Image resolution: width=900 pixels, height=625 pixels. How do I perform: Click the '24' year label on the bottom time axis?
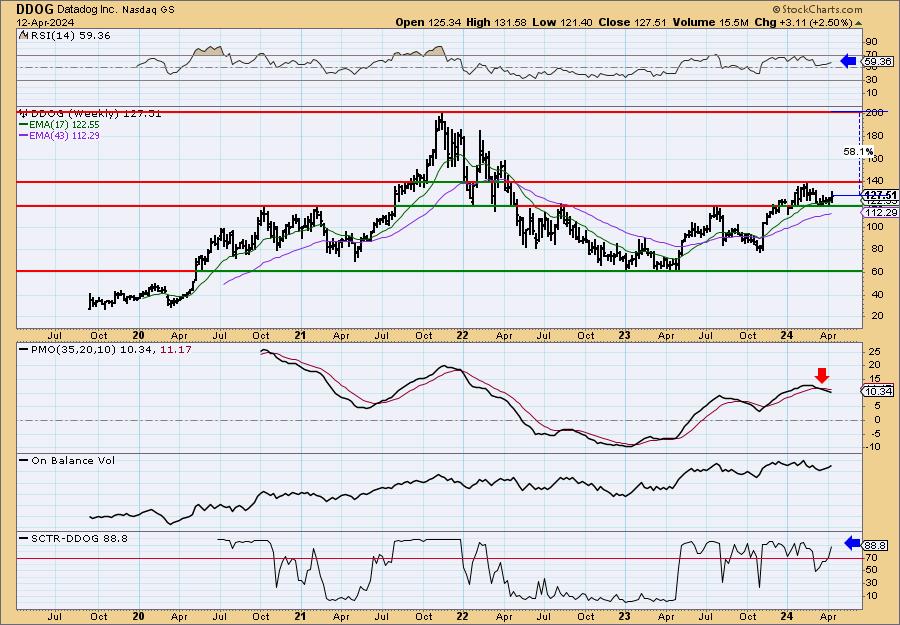[x=788, y=616]
